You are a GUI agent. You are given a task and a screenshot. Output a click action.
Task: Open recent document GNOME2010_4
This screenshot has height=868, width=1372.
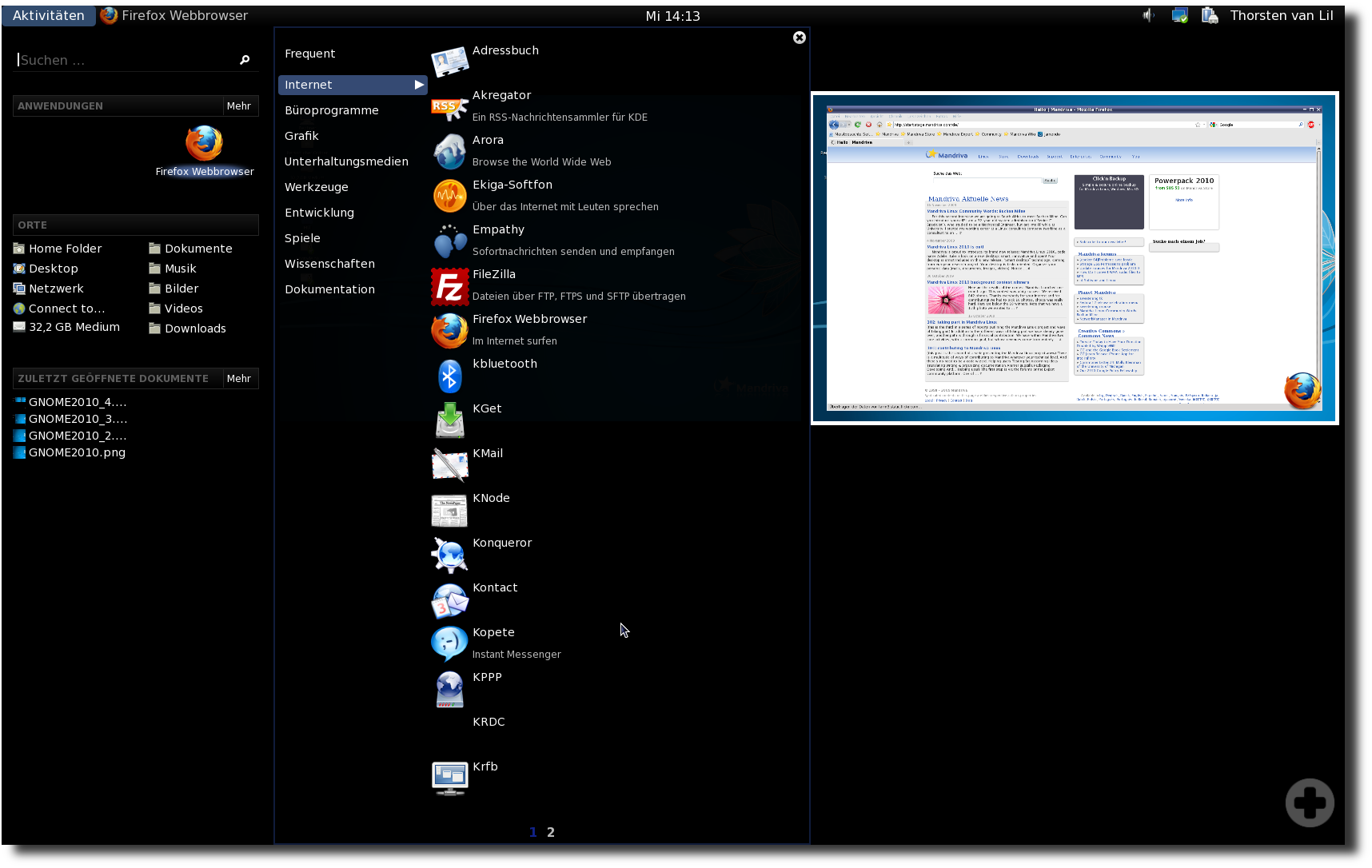tap(70, 402)
